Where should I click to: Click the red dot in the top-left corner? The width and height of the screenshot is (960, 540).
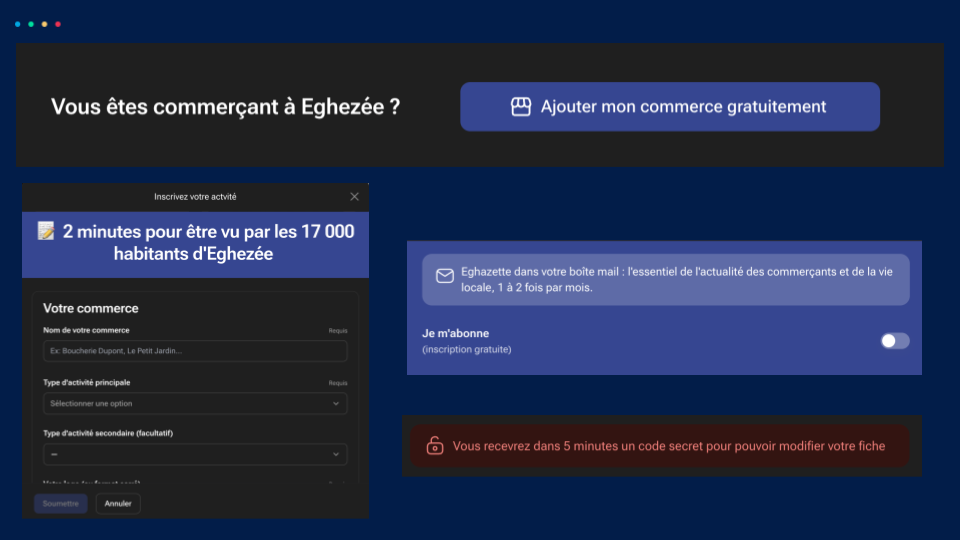57,24
